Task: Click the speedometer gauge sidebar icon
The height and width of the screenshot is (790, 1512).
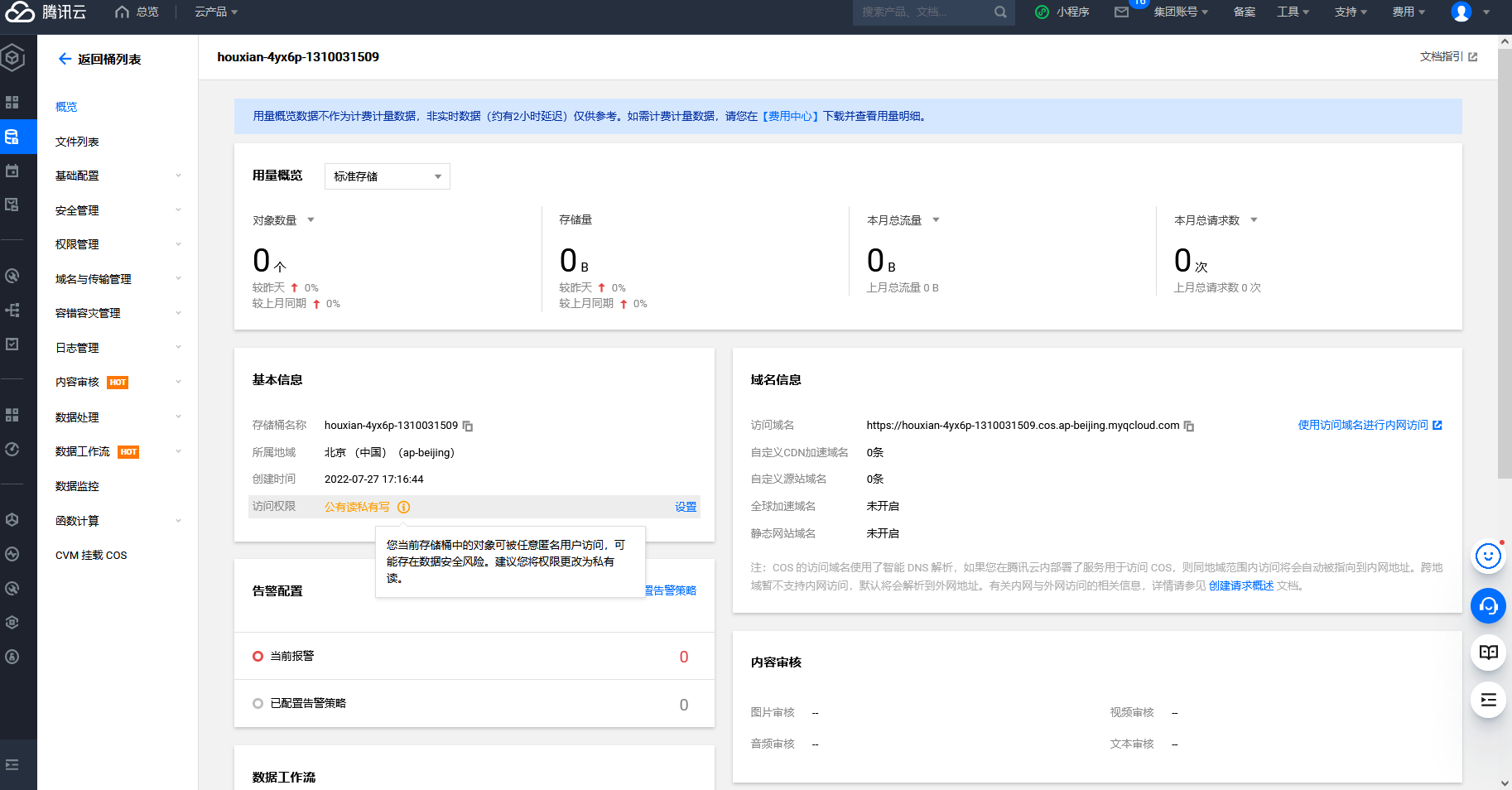Action: (12, 449)
